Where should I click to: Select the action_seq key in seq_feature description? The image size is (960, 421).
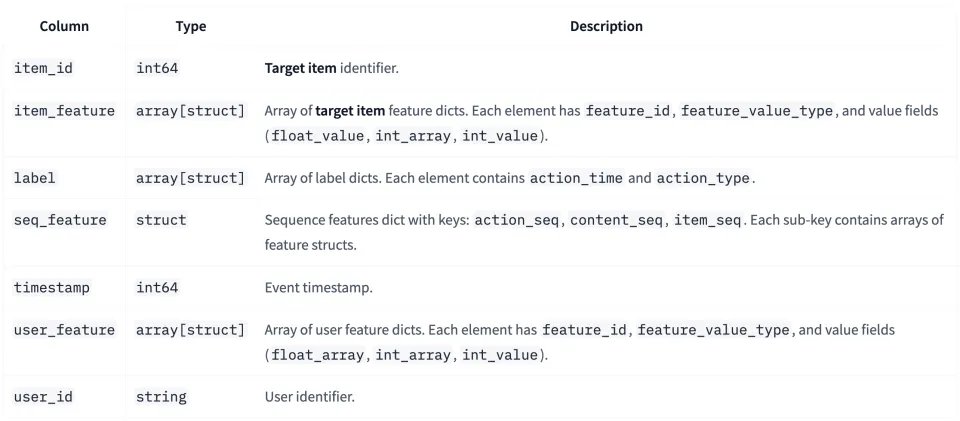pyautogui.click(x=522, y=220)
